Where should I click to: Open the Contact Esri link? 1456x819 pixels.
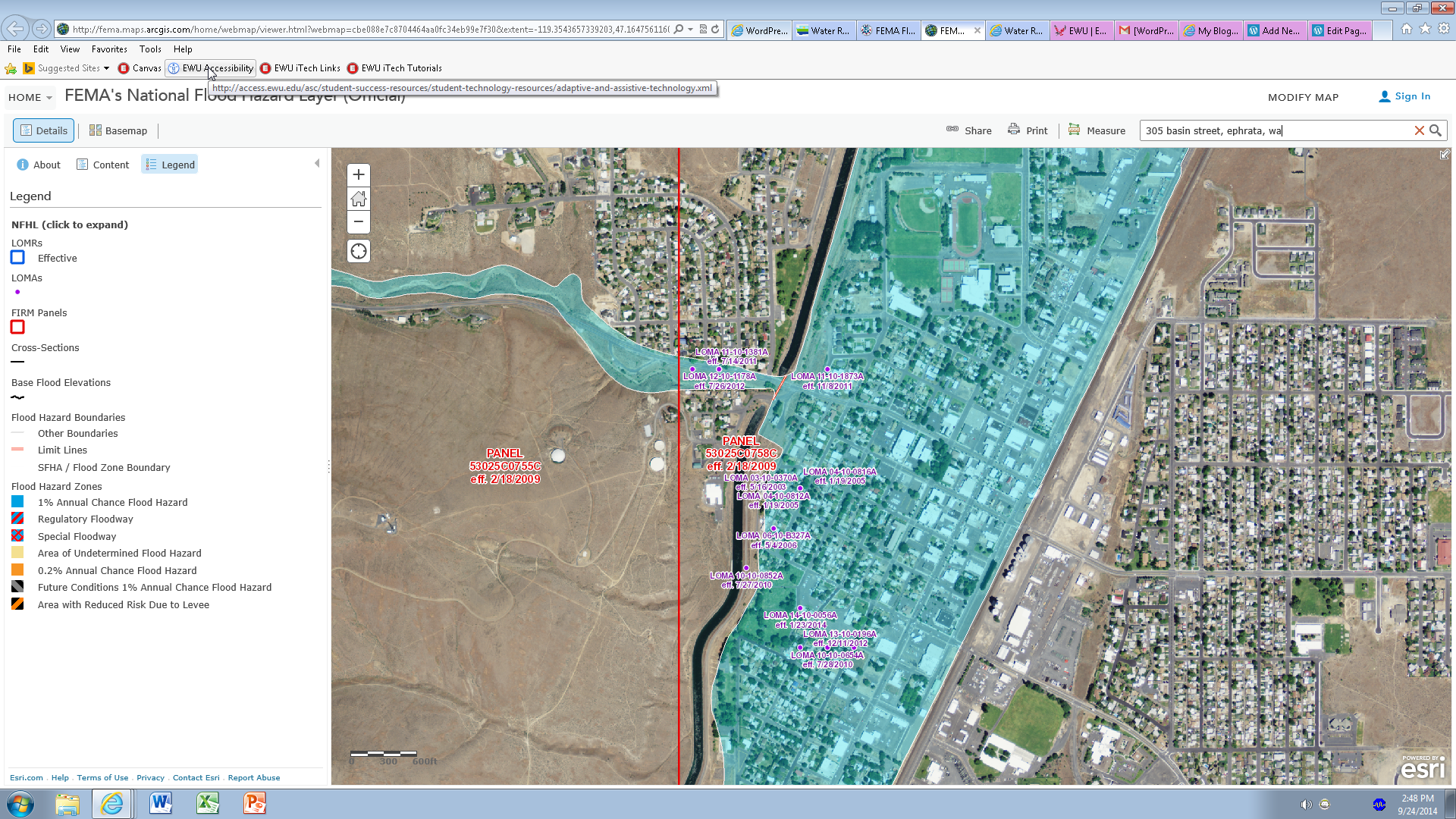tap(196, 778)
